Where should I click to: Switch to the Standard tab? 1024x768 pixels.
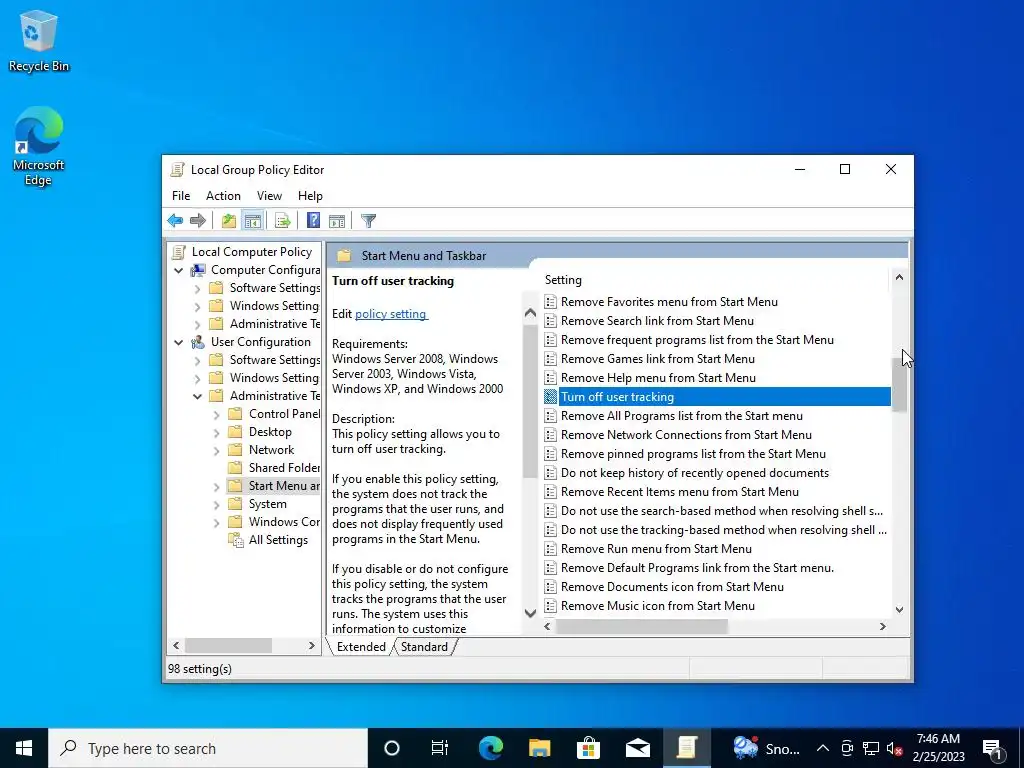[x=424, y=647]
